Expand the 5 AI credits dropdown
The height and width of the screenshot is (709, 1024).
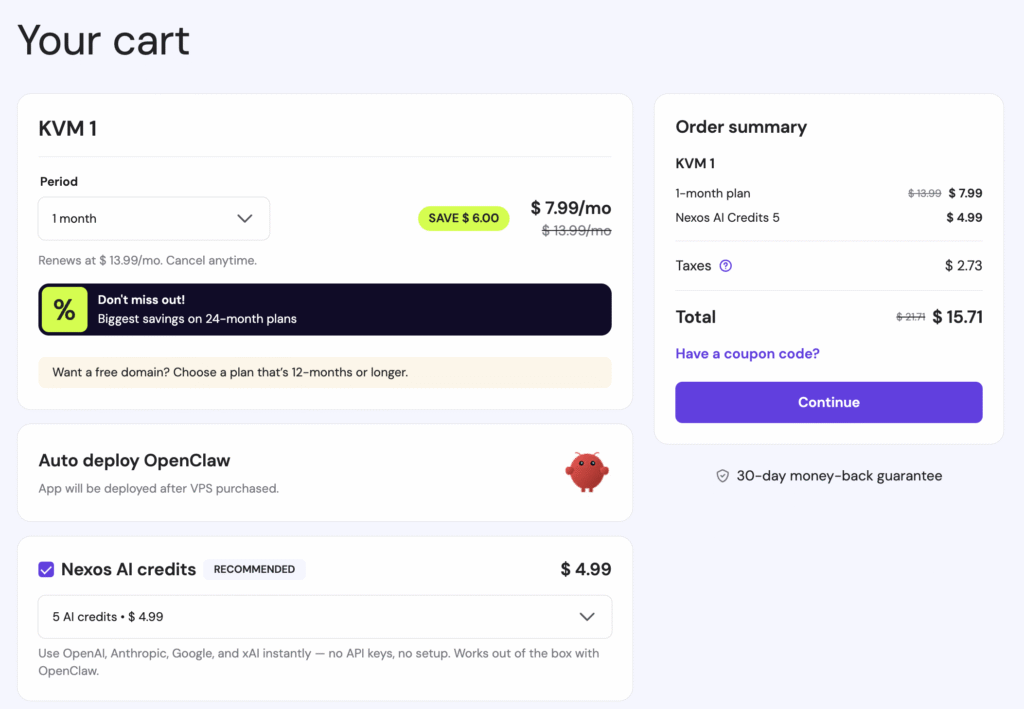(x=325, y=617)
